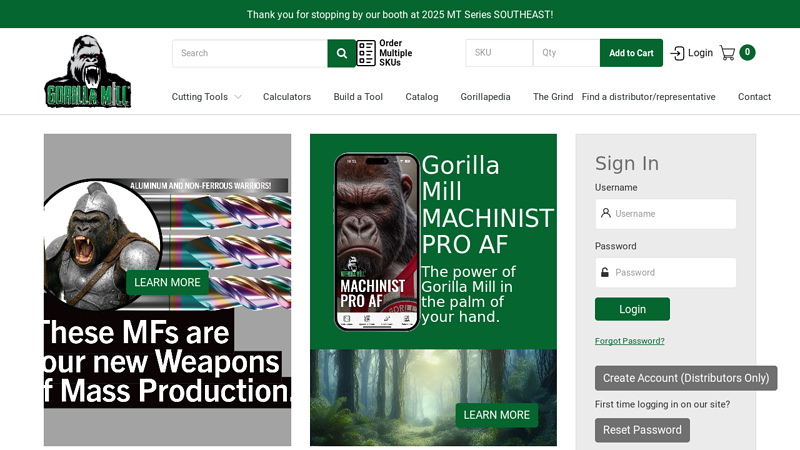Click LEARN MORE on aluminum warriors banner

[x=167, y=283]
